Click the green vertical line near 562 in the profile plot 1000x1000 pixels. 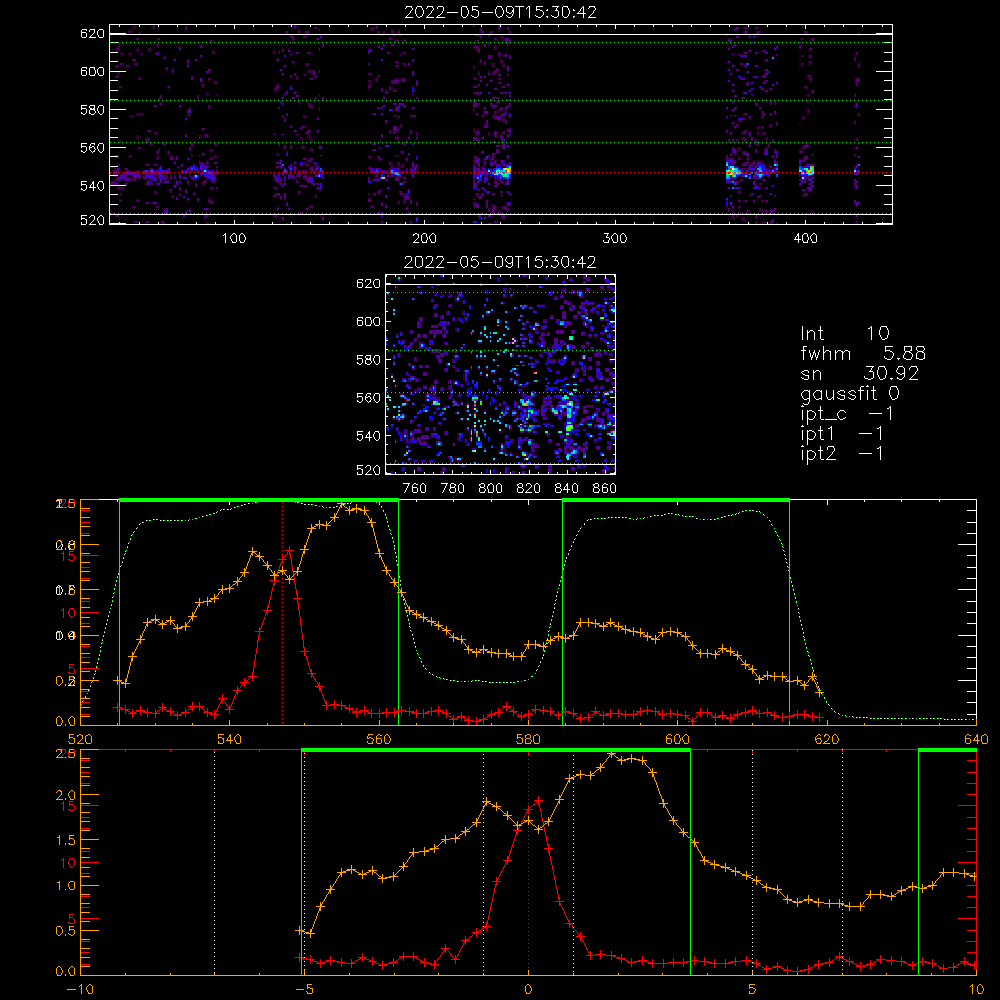tap(399, 612)
